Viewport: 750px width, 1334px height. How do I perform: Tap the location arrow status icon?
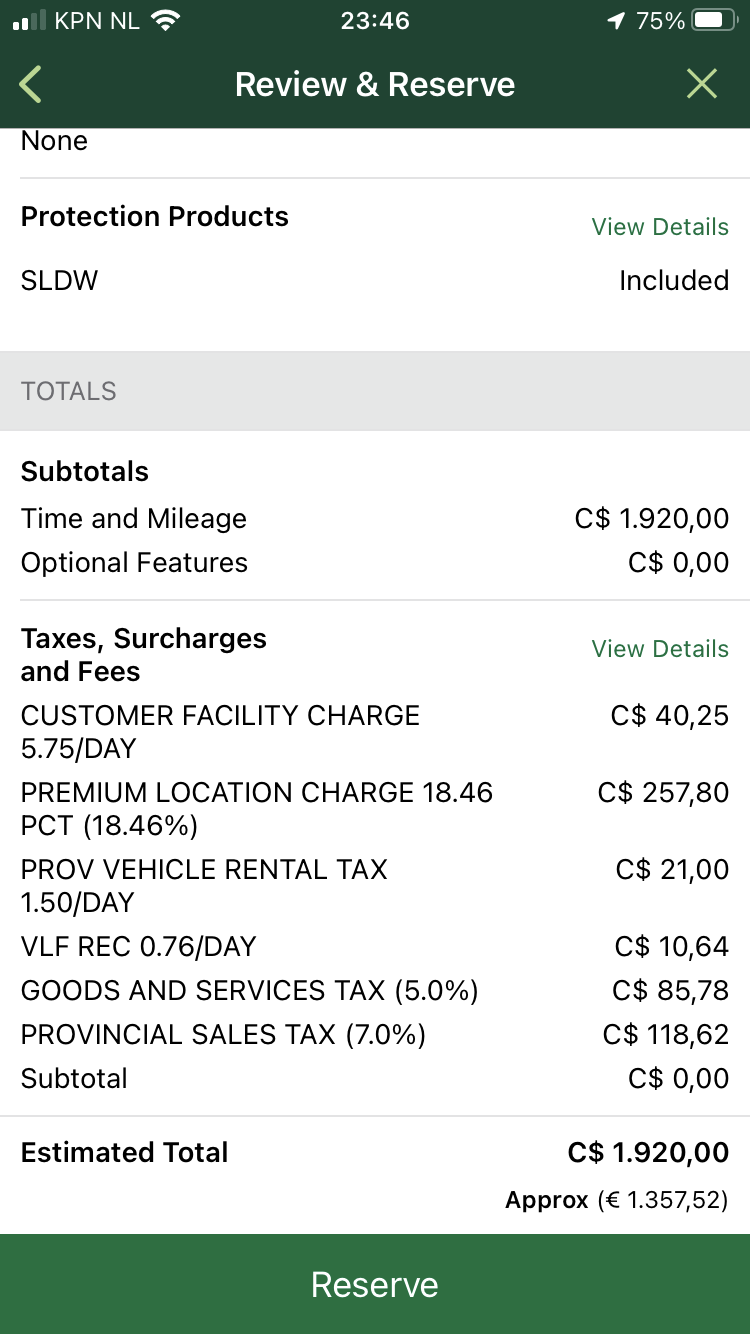coord(616,21)
